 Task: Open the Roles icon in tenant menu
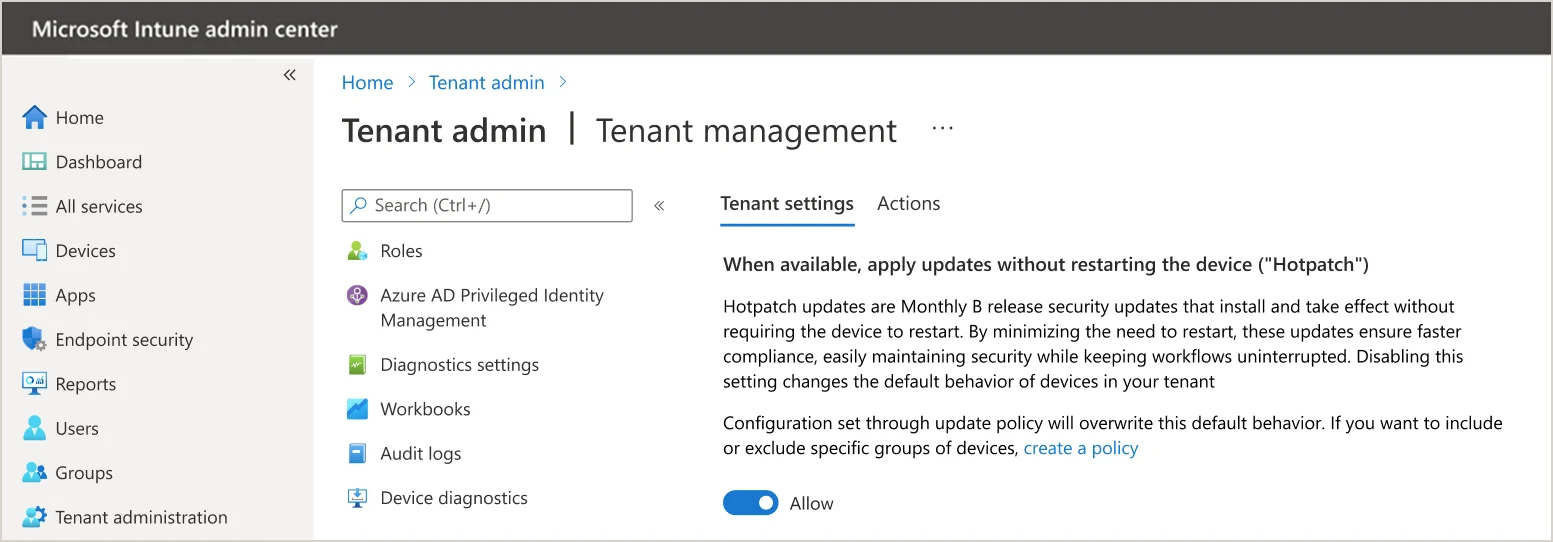pos(357,251)
